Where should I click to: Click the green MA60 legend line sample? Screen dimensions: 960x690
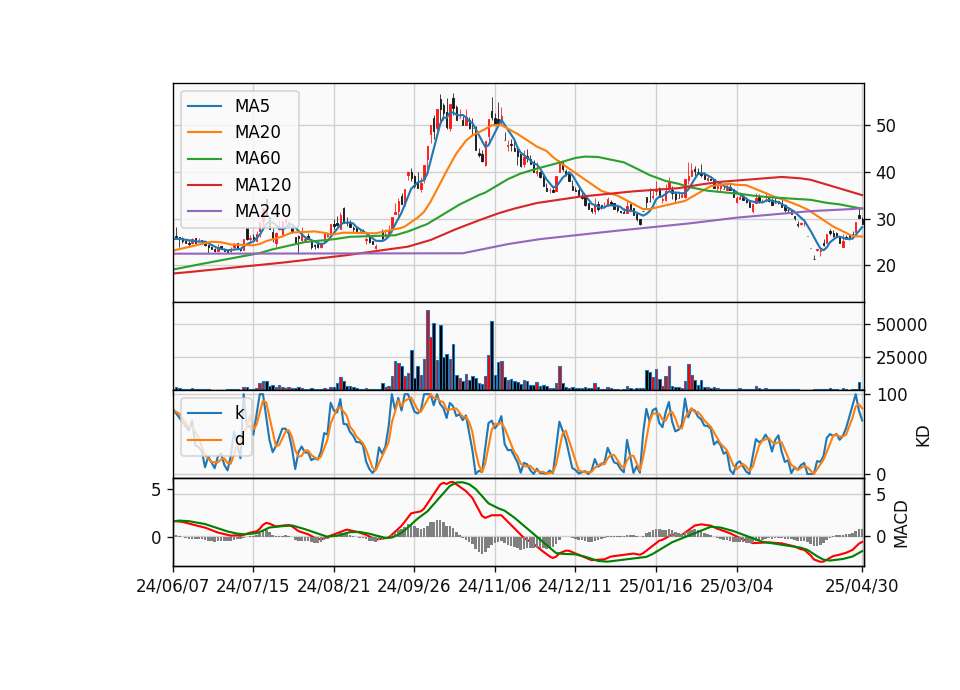(x=204, y=159)
